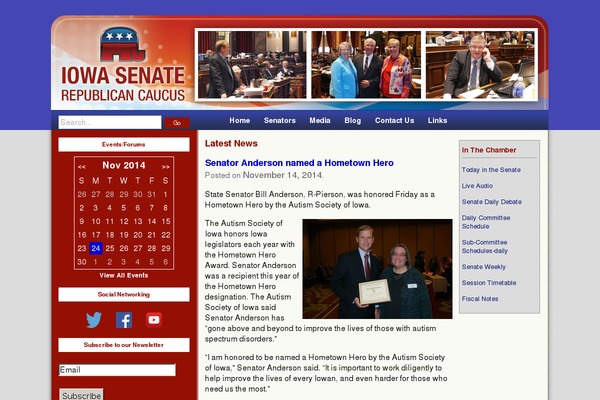Click the Nov 2014 calendar title

click(x=124, y=165)
